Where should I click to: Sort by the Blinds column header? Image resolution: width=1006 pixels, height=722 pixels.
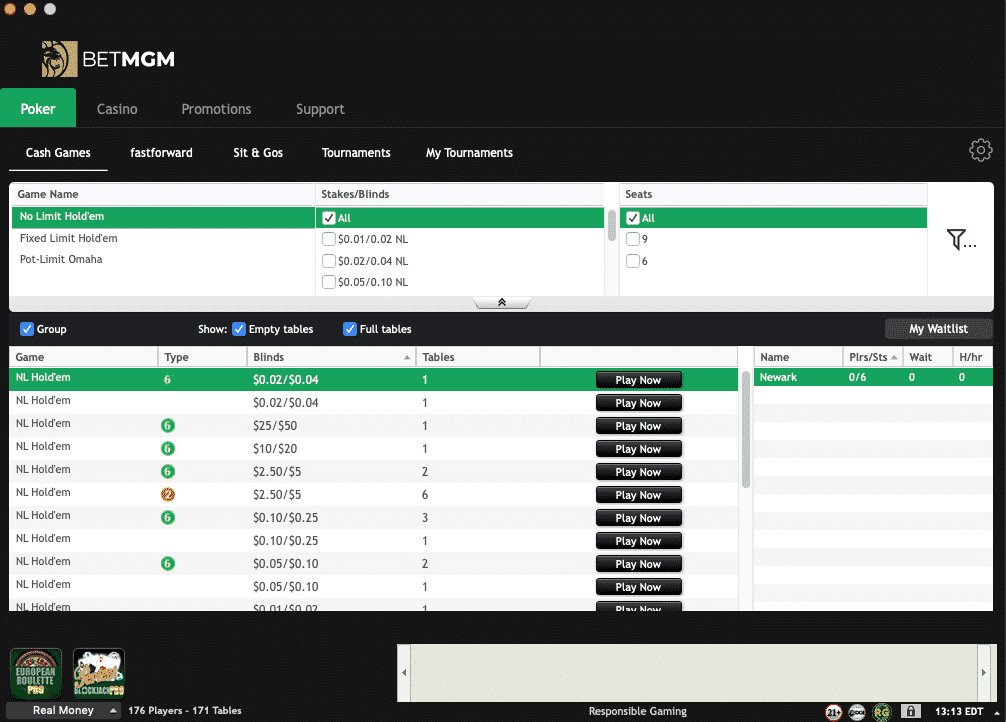pos(332,357)
